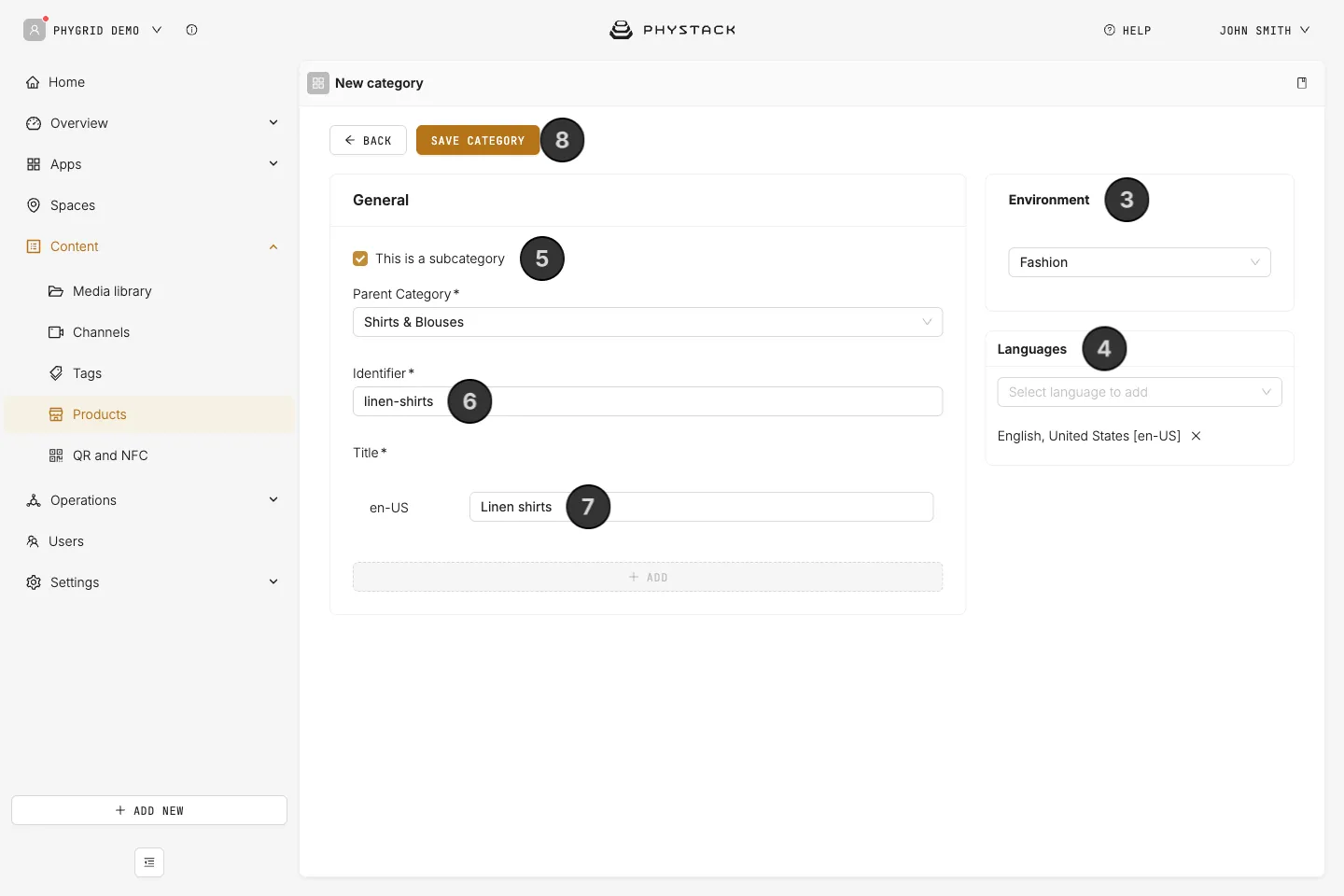The height and width of the screenshot is (896, 1344).
Task: Collapse the sidebar using bottom toggle icon
Action: [149, 862]
